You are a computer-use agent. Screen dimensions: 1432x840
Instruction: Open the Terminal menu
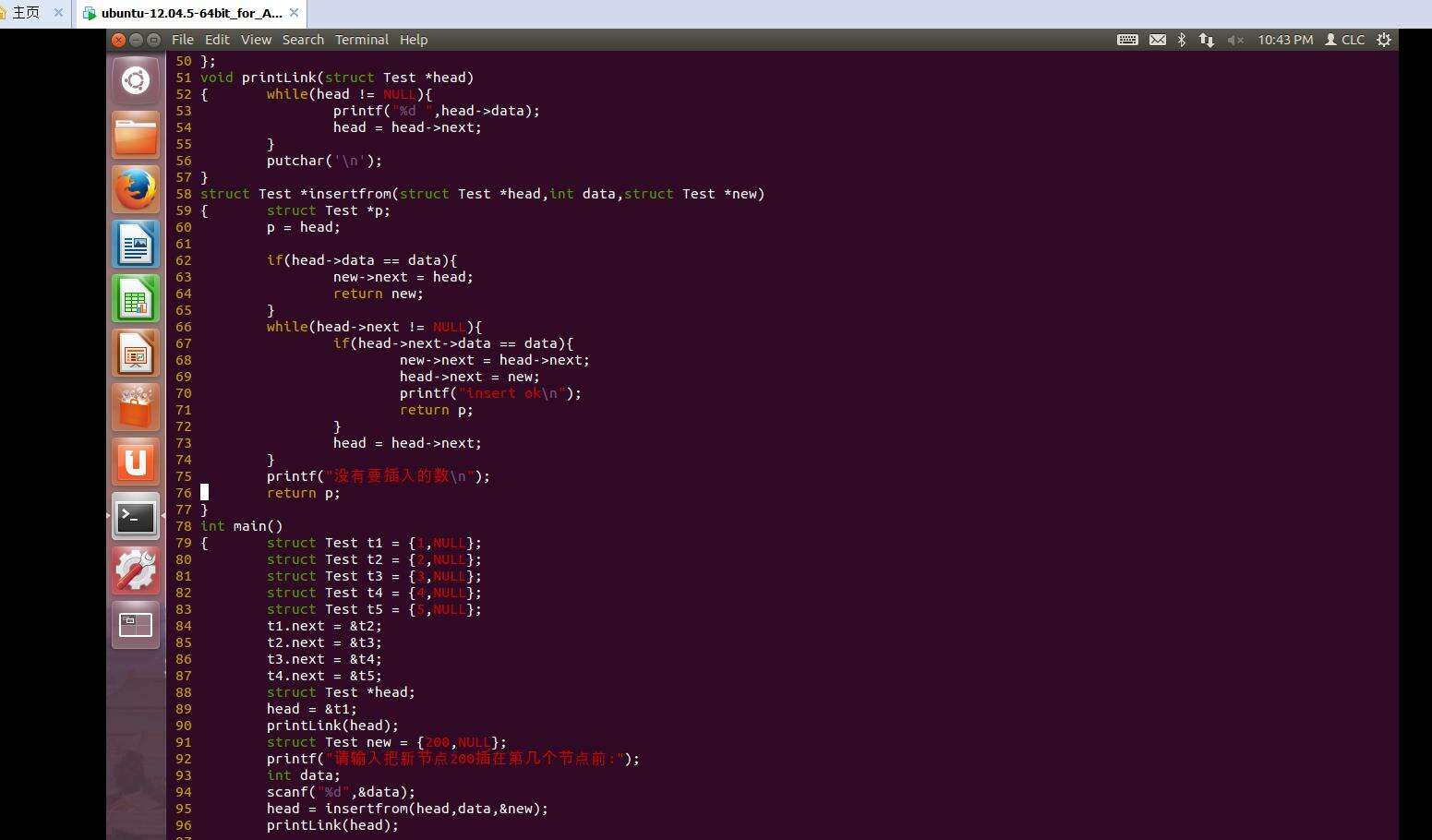click(x=361, y=40)
